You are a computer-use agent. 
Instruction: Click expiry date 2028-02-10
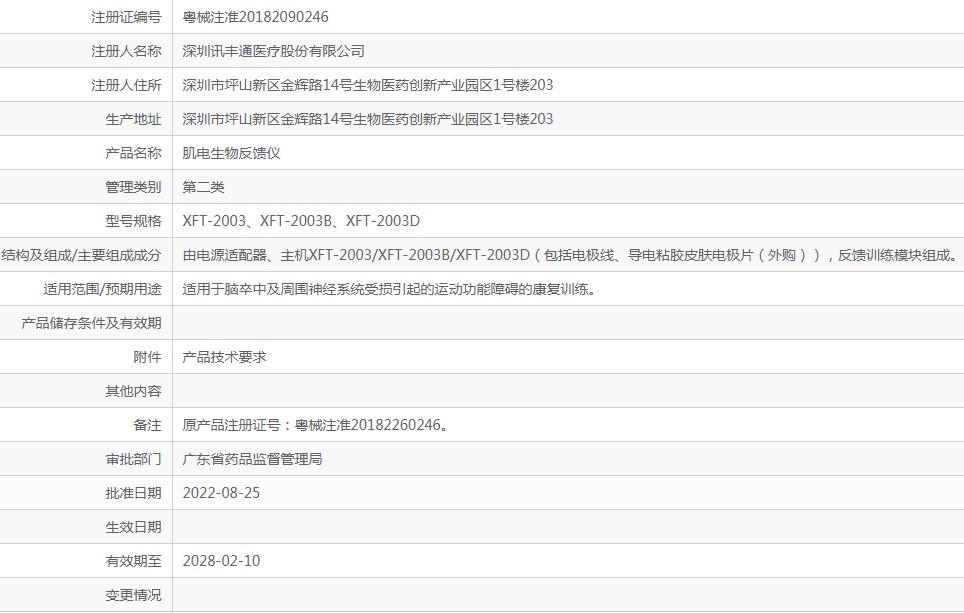[x=221, y=561]
